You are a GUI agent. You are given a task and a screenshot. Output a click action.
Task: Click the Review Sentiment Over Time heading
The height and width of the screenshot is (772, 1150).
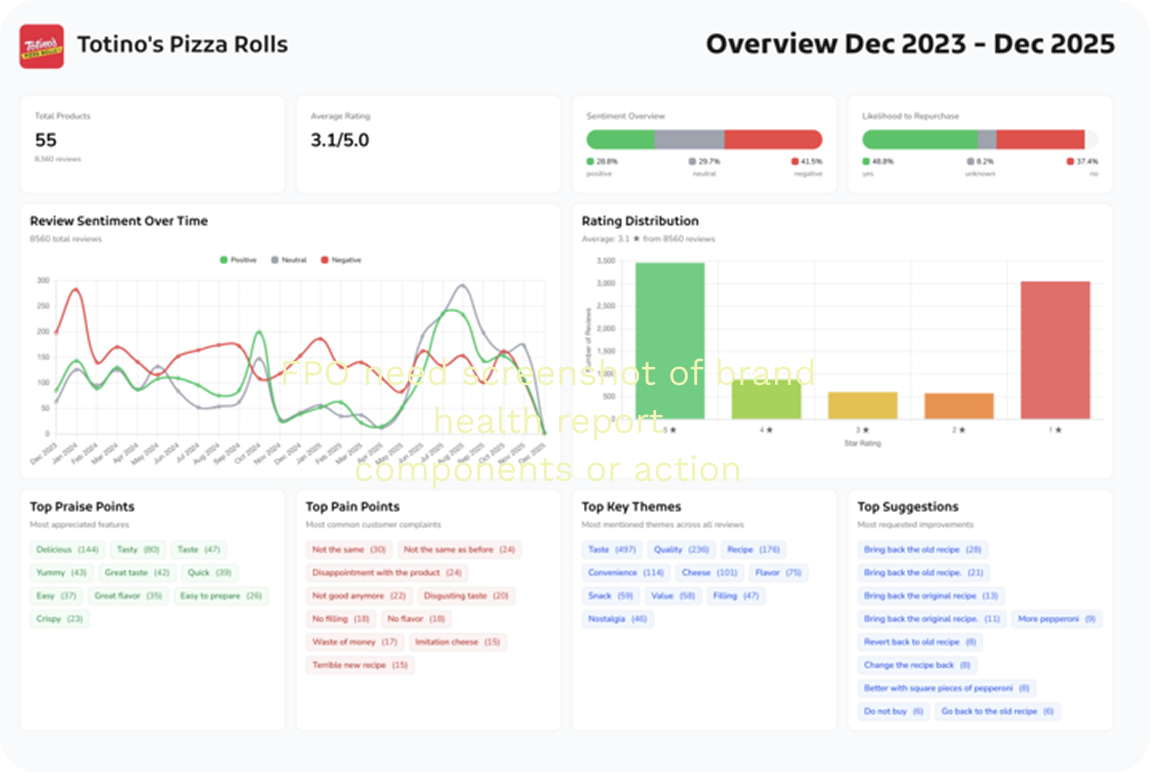point(119,221)
